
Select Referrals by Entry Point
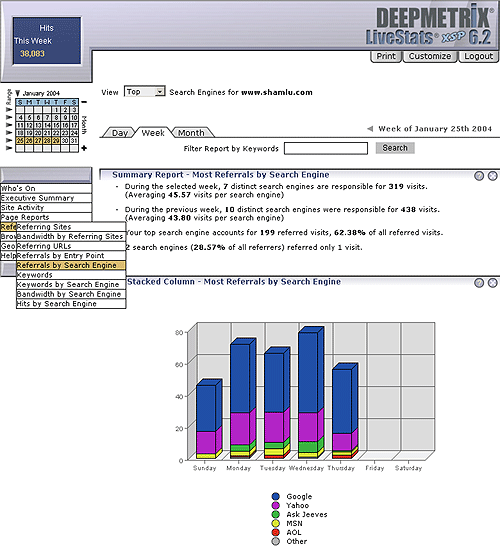71,256
